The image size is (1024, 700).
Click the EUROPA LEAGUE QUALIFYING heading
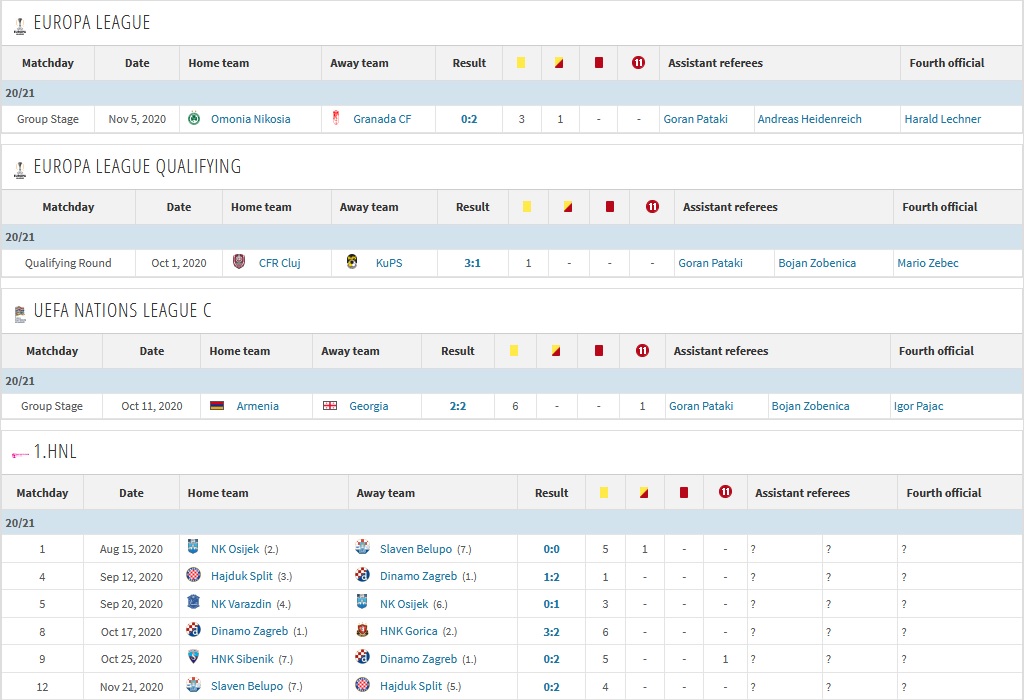click(x=137, y=167)
